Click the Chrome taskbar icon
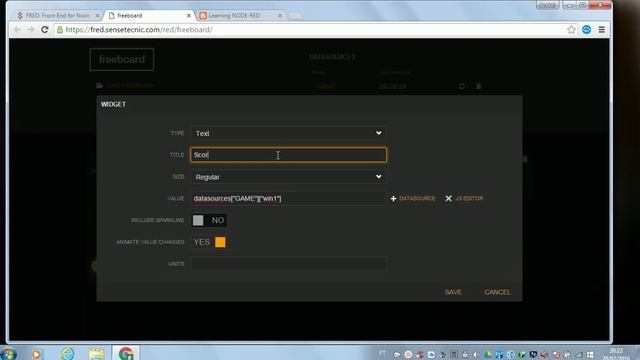The width and height of the screenshot is (640, 360). [x=126, y=353]
